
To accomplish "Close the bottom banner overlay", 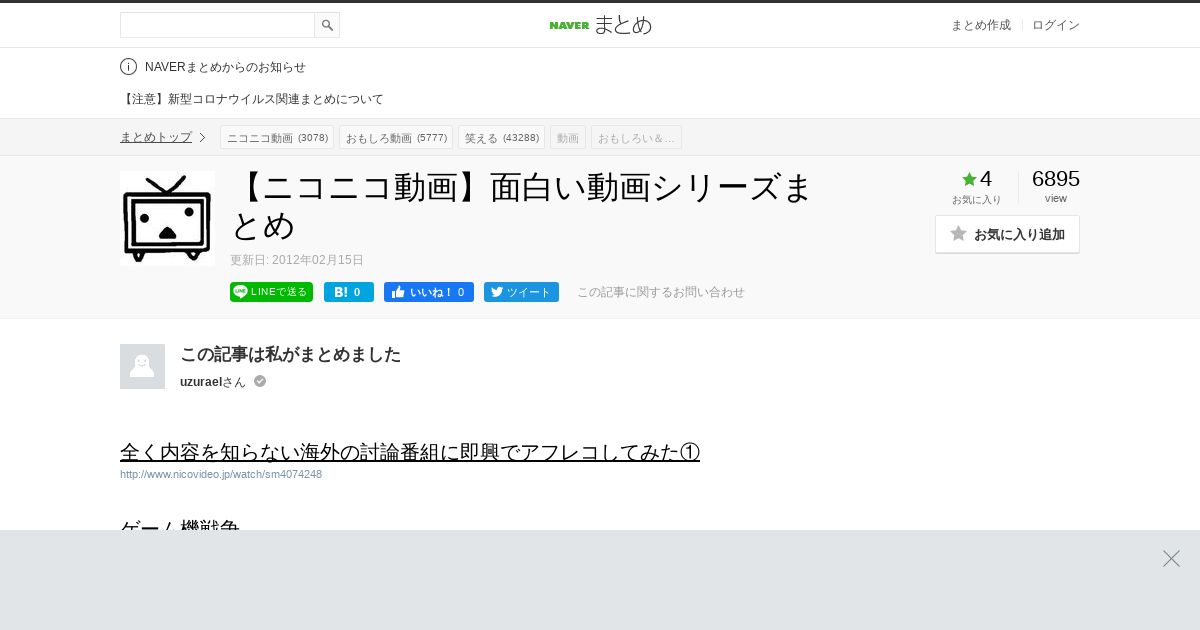I will (1171, 558).
